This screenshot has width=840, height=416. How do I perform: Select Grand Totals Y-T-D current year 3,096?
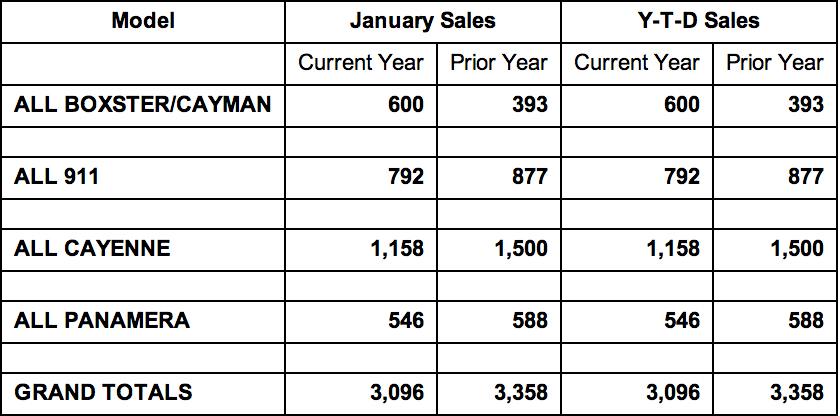coord(672,392)
